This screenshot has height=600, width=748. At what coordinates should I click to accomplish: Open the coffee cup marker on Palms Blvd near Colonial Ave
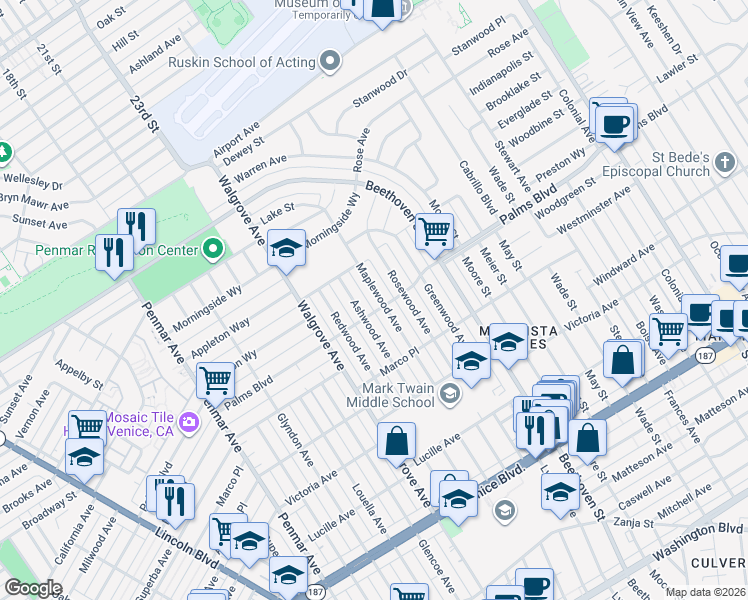click(615, 126)
